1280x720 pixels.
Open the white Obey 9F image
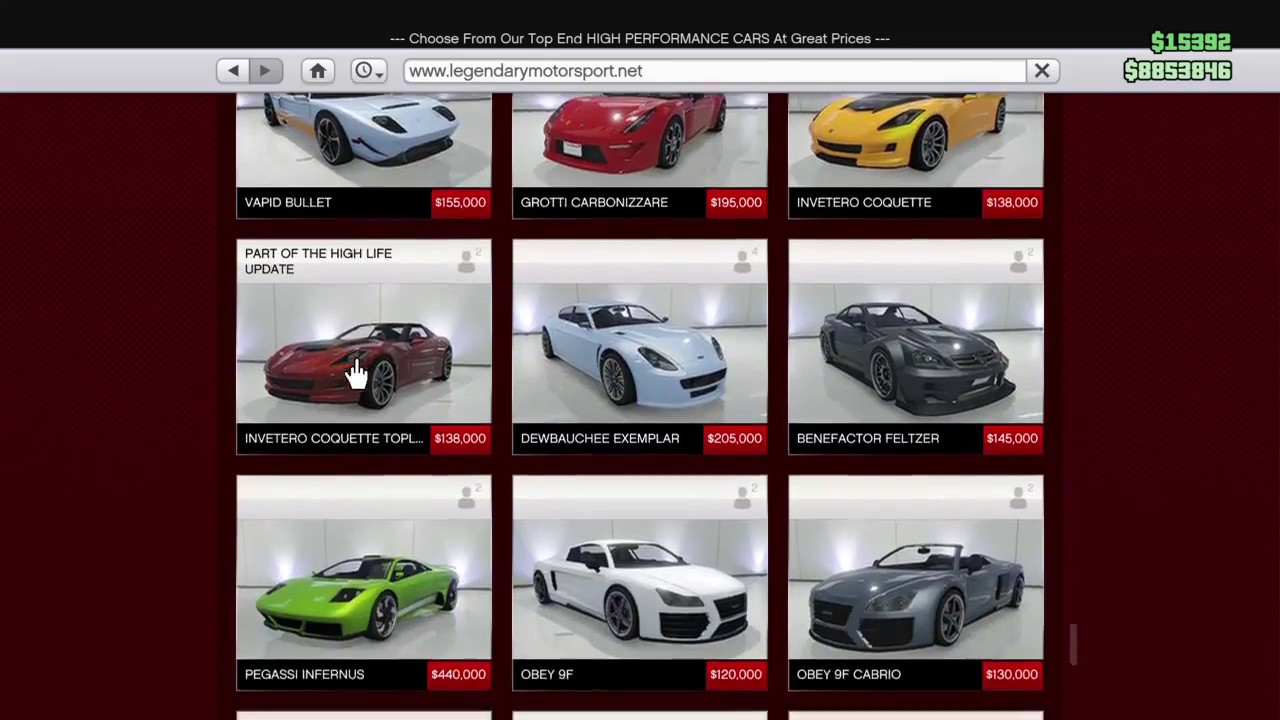pos(640,589)
